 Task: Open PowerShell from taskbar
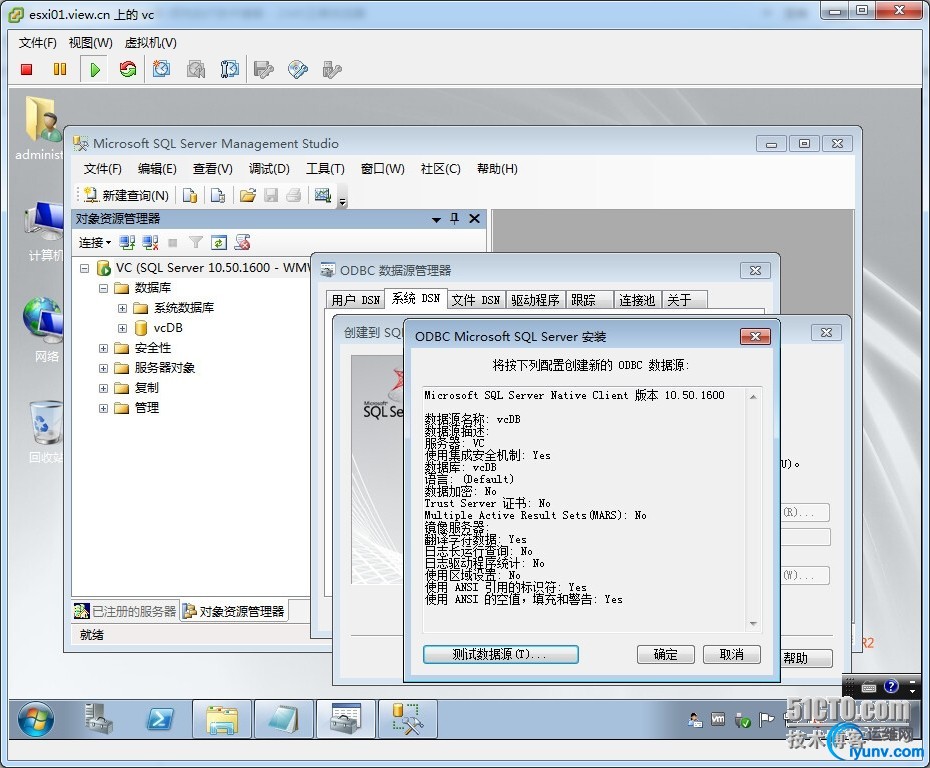click(160, 719)
